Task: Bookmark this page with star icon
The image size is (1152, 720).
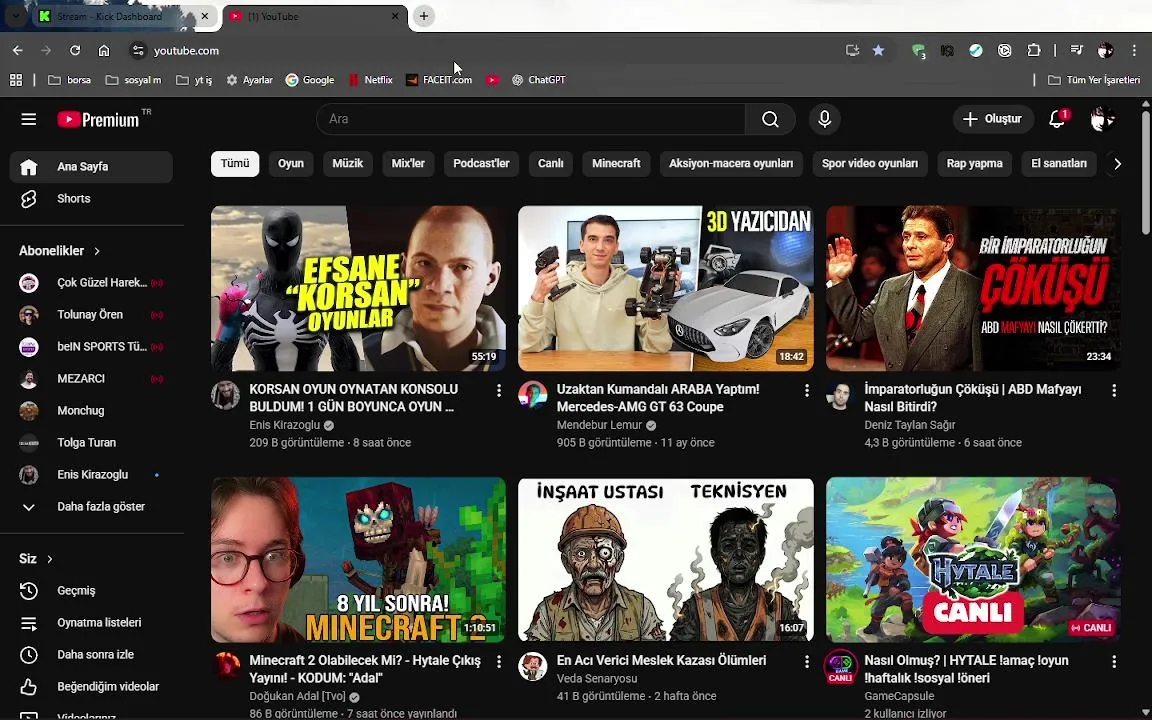Action: [878, 51]
